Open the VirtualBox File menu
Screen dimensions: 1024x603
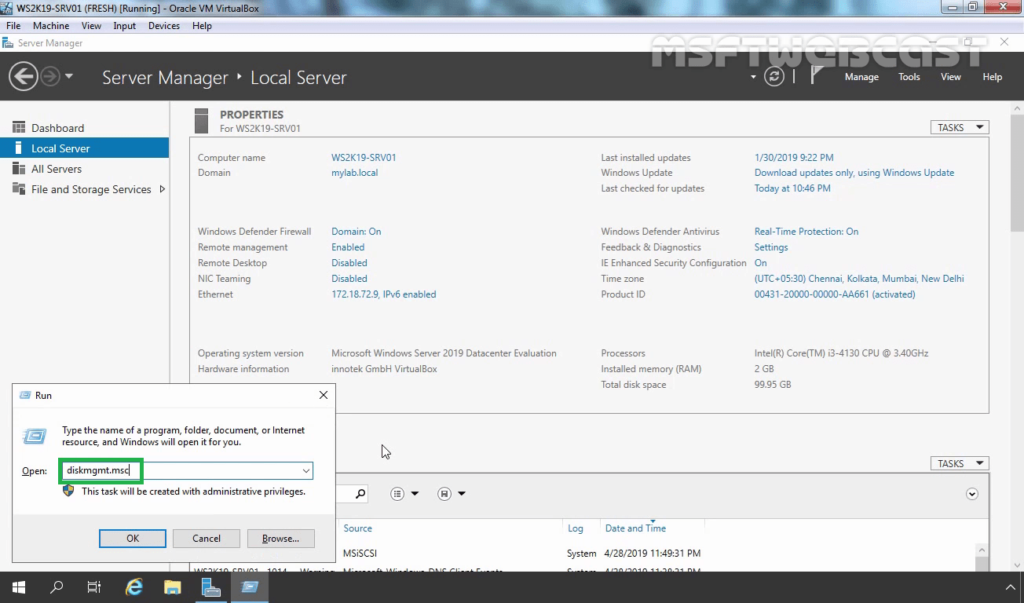pyautogui.click(x=13, y=25)
